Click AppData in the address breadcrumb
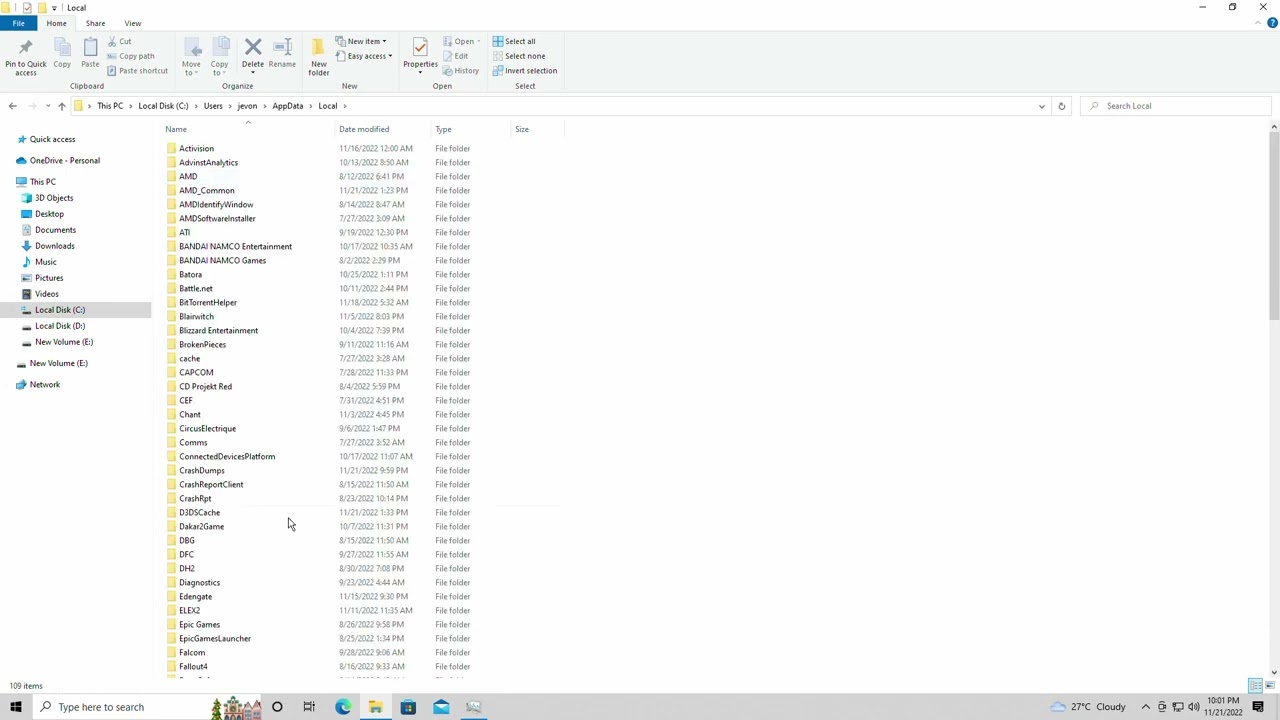This screenshot has height=720, width=1280. [x=287, y=106]
